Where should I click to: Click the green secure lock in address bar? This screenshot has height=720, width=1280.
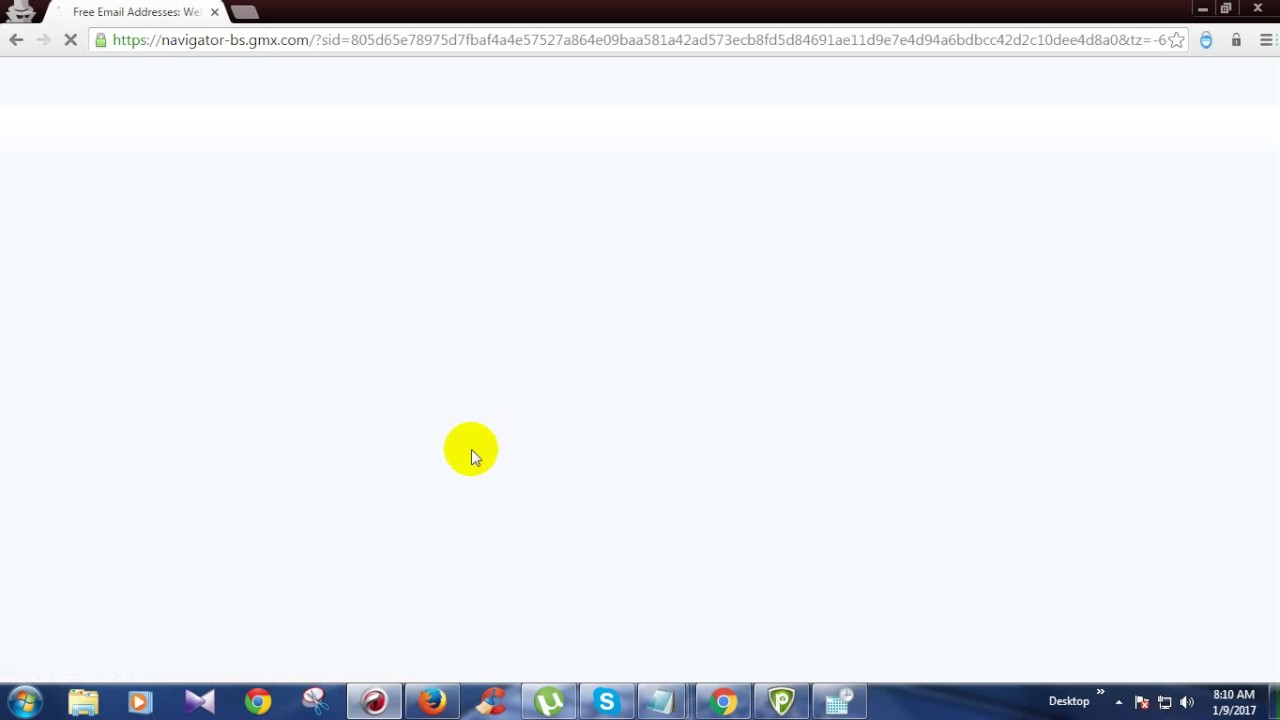(x=101, y=40)
